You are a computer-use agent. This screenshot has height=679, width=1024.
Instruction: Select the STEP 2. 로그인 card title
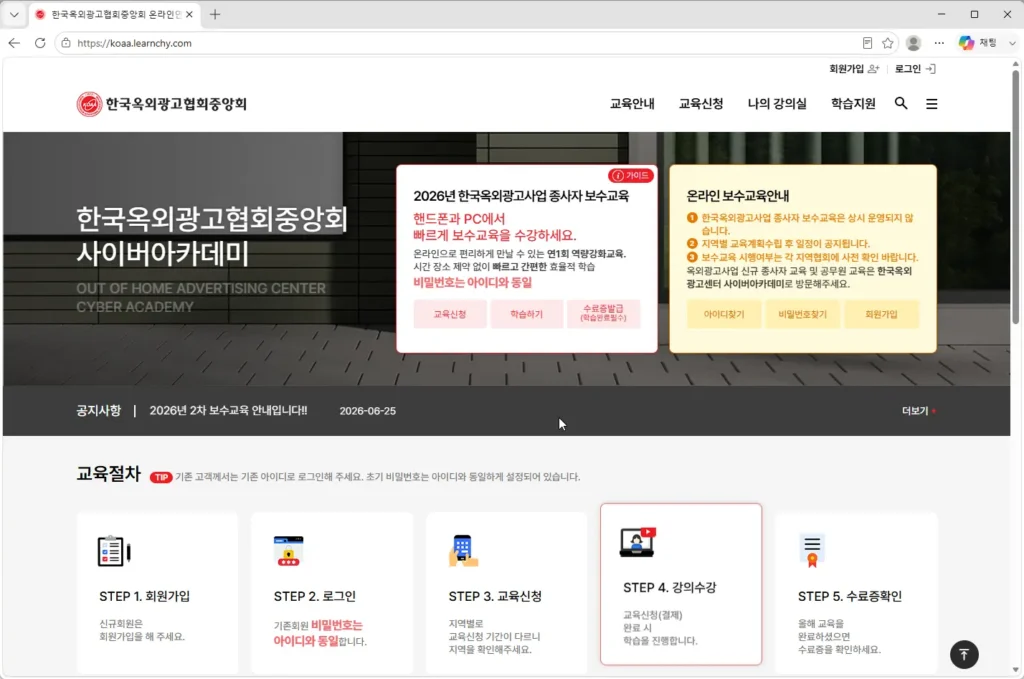315,596
